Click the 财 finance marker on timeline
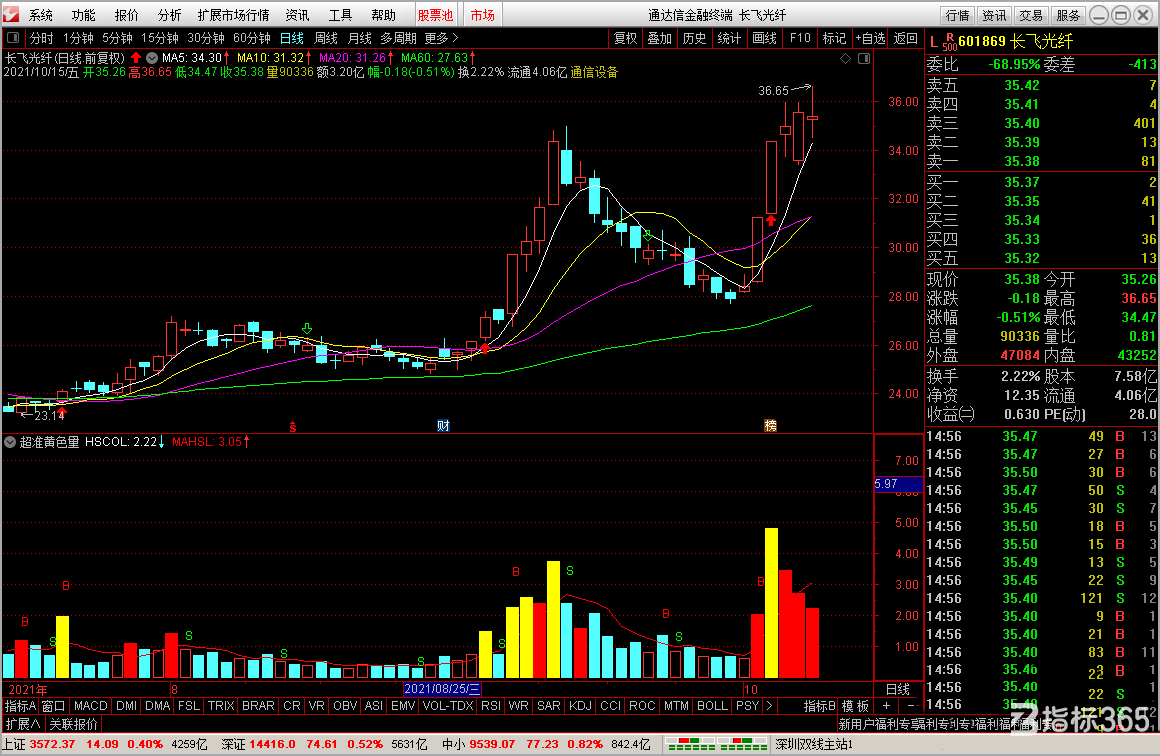This screenshot has width=1160, height=756. click(443, 425)
